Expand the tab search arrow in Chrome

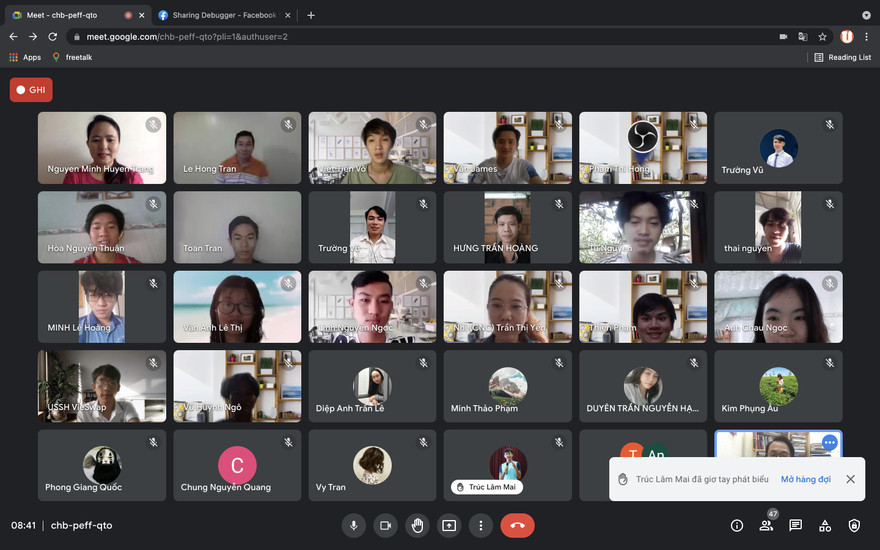[x=866, y=15]
